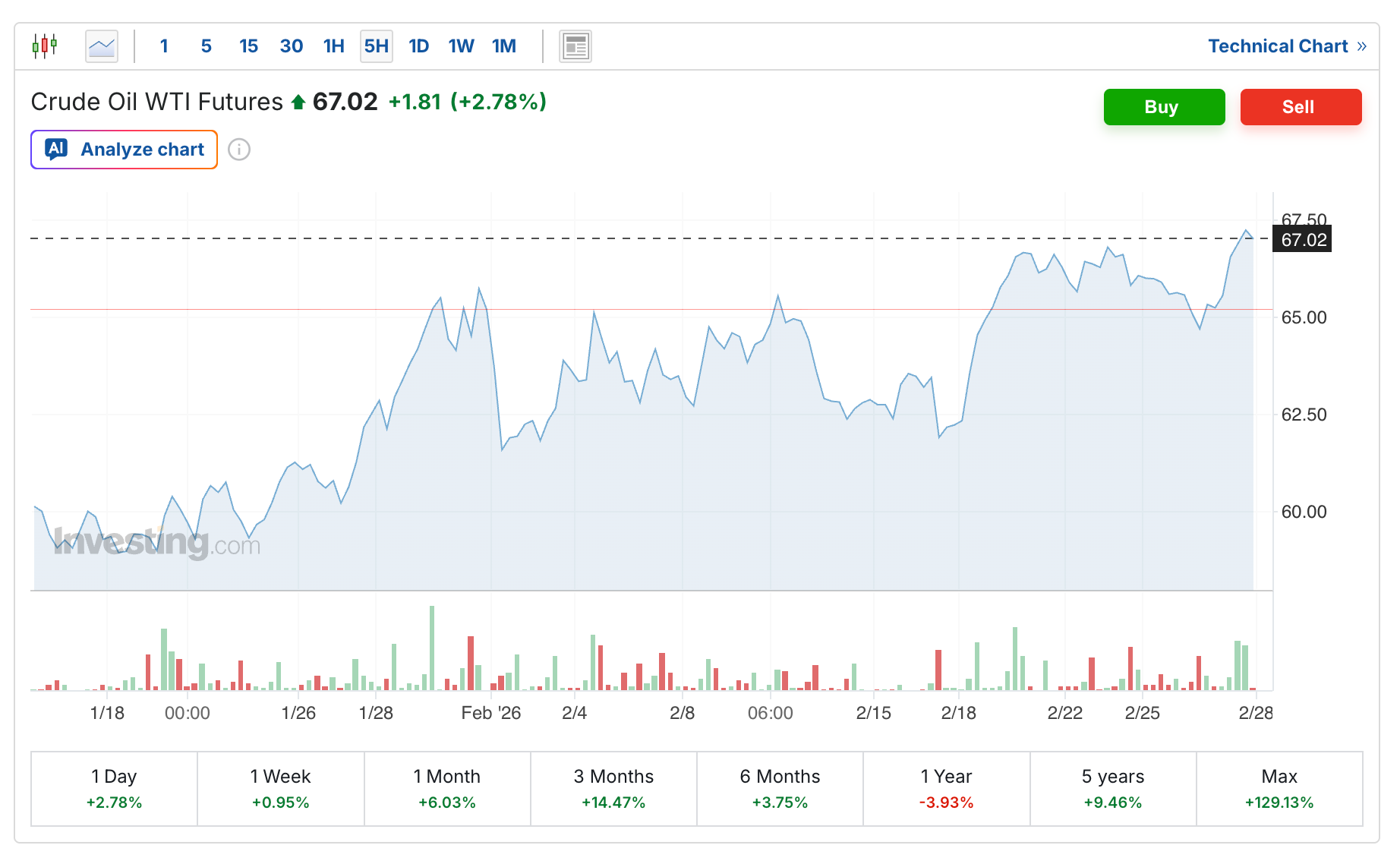Click the 2/15 date axis label

coord(874,713)
